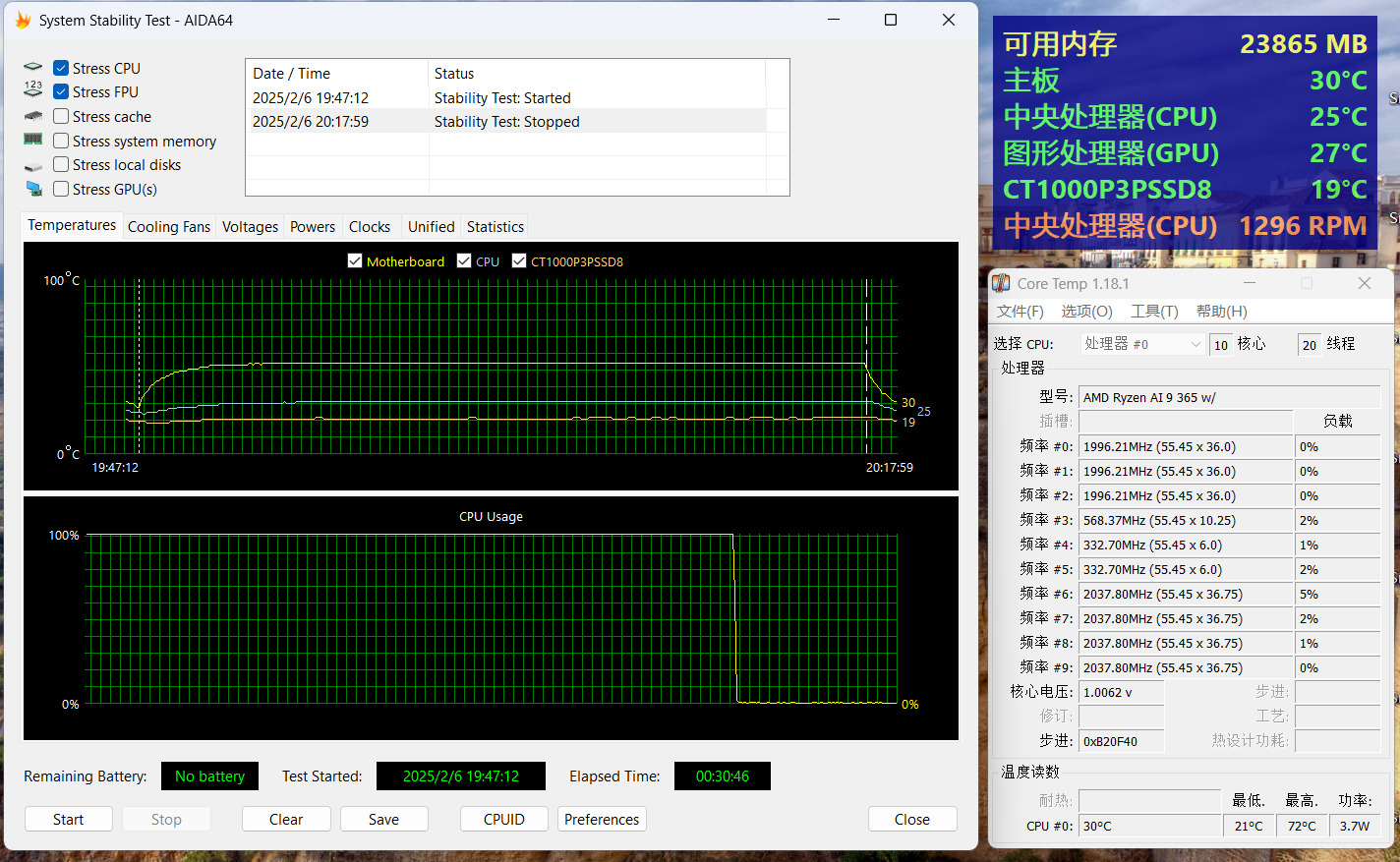Click the max temperature value 72°C
The height and width of the screenshot is (862, 1400).
(1302, 826)
